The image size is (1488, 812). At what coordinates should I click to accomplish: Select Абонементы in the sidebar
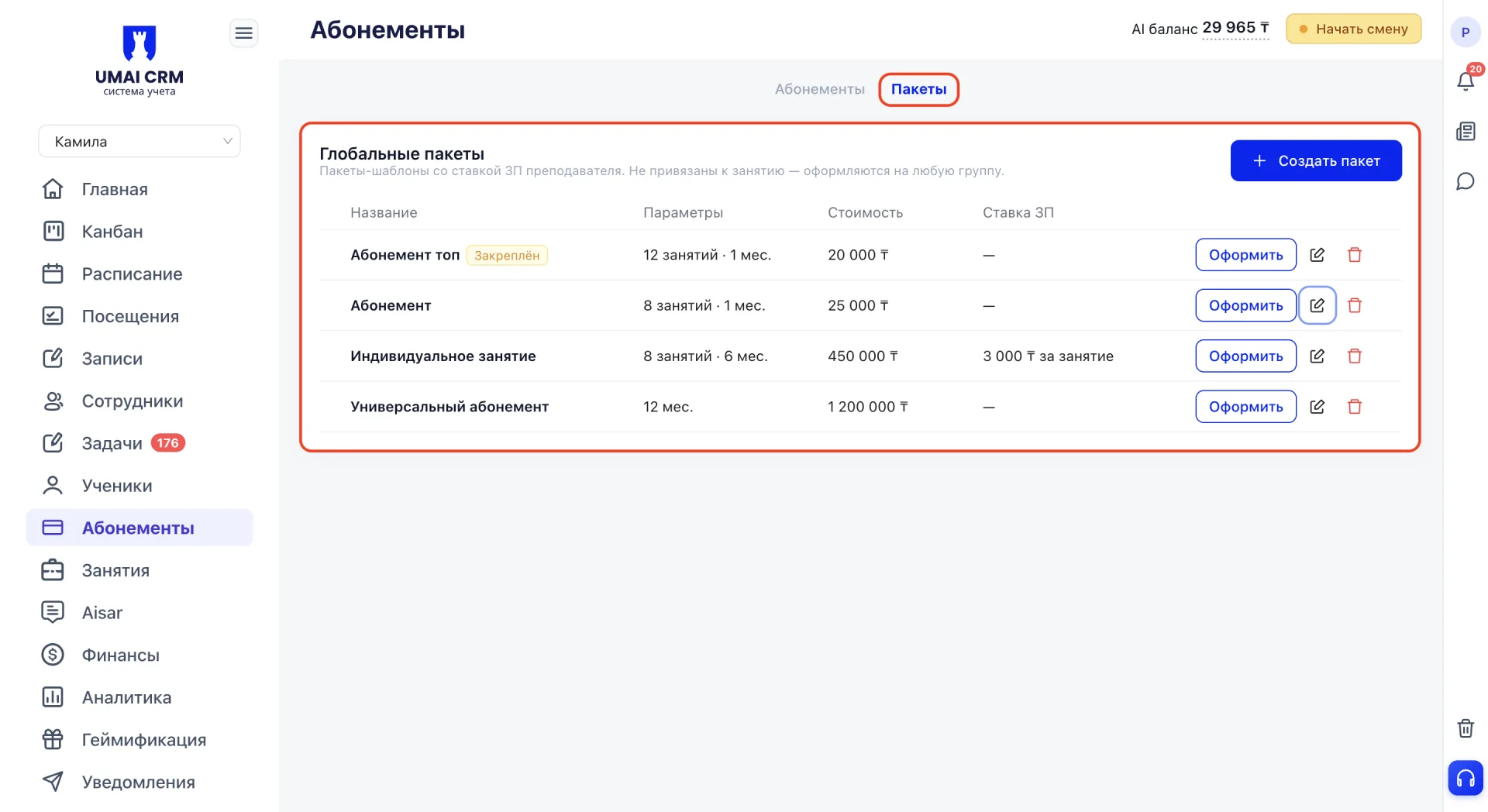point(139,528)
